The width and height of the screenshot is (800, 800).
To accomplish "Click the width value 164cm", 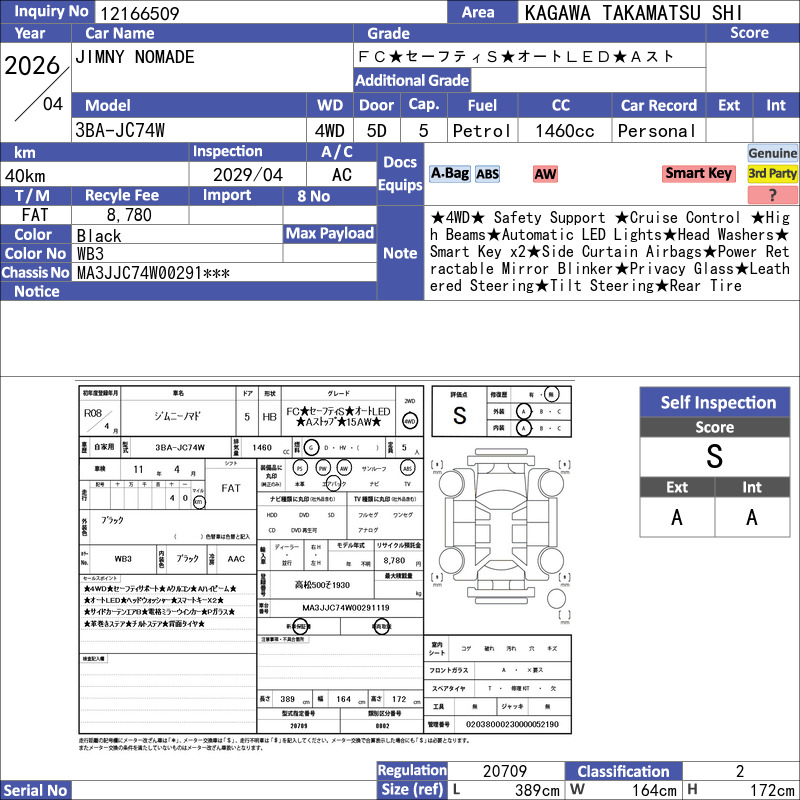I will (654, 790).
